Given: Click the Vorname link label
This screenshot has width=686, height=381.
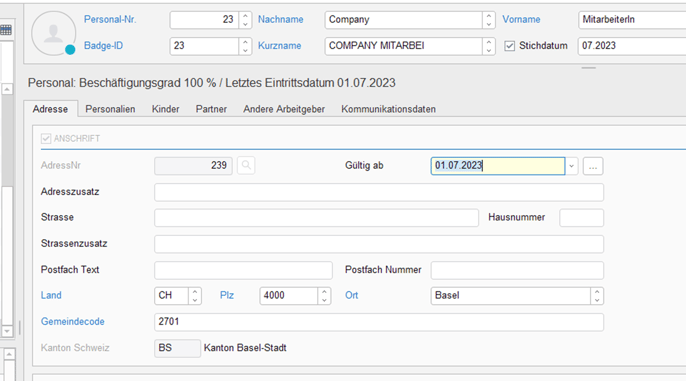Looking at the screenshot, I should coord(521,19).
